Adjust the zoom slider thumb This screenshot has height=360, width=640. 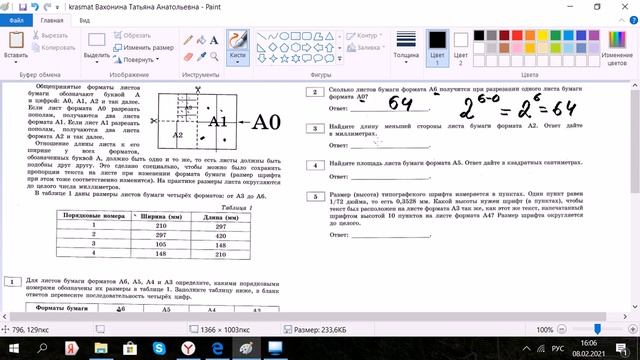tap(597, 329)
